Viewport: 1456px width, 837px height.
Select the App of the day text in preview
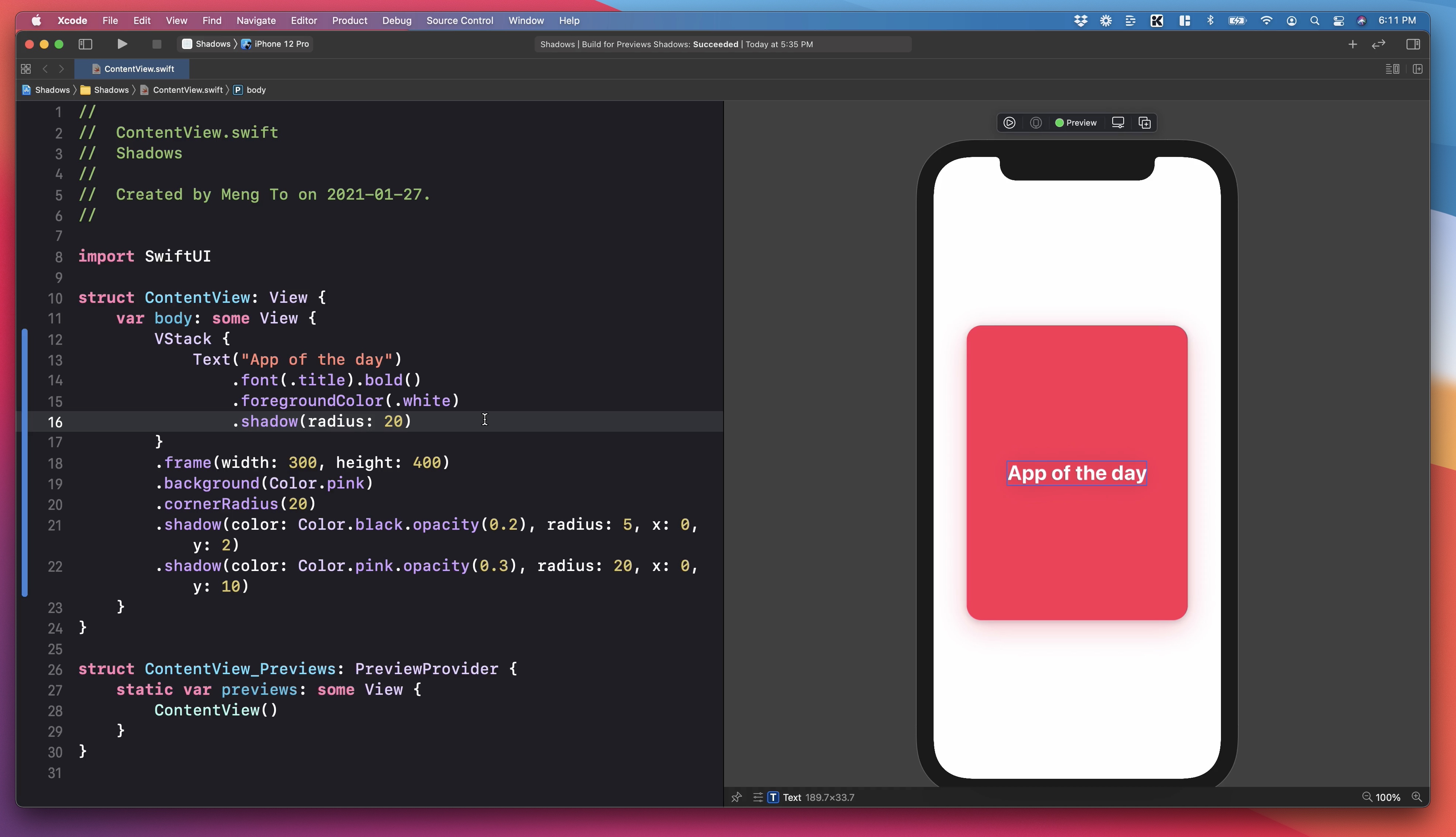1077,473
